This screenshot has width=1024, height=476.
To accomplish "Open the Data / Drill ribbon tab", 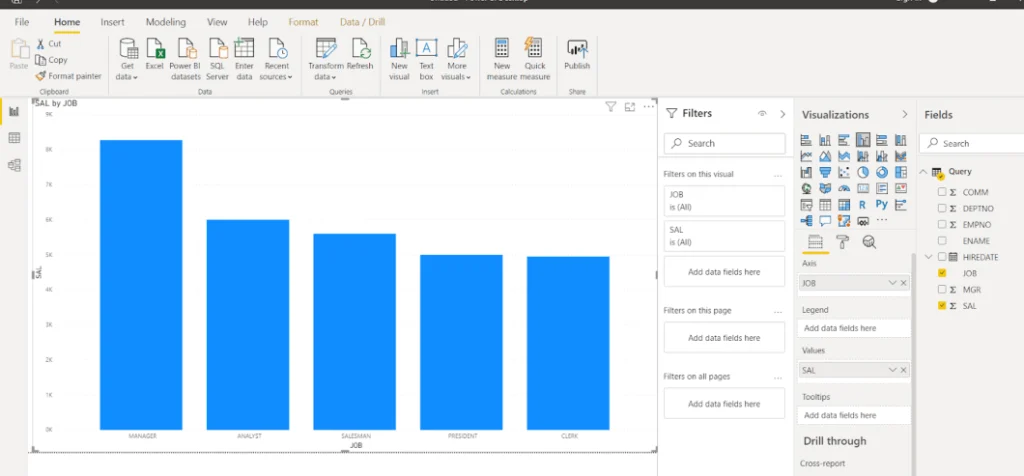I will pyautogui.click(x=362, y=22).
